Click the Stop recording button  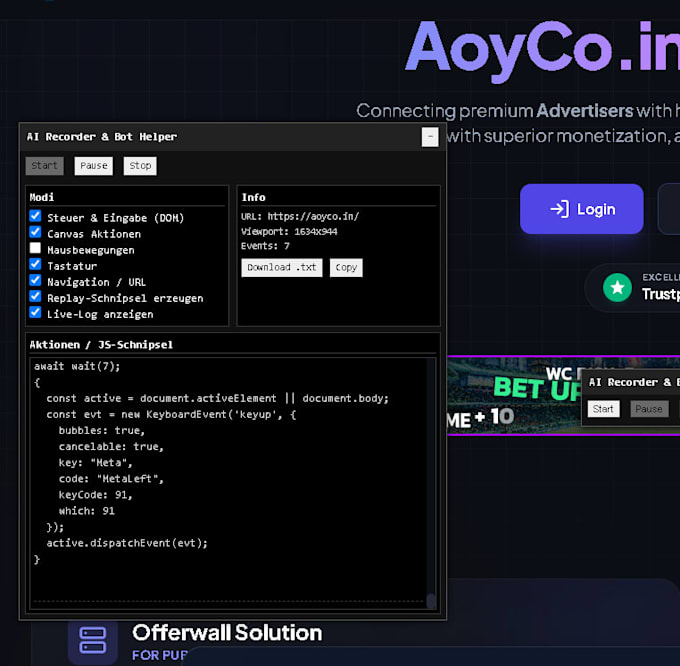coord(140,166)
